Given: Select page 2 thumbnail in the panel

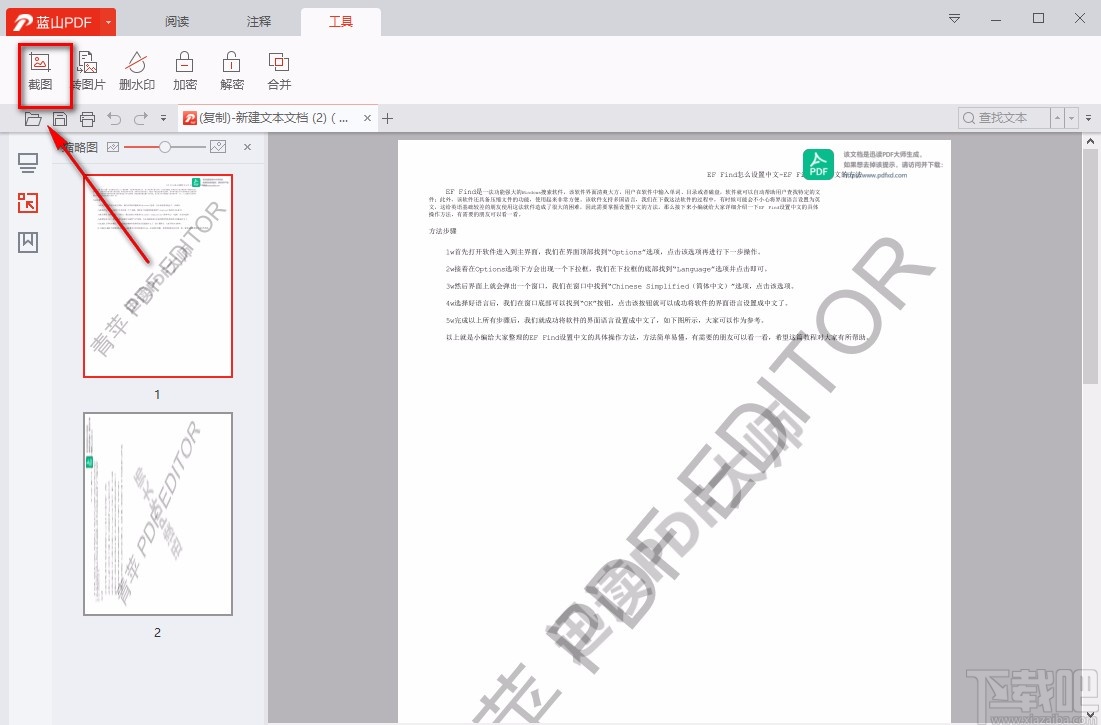Looking at the screenshot, I should pos(157,514).
